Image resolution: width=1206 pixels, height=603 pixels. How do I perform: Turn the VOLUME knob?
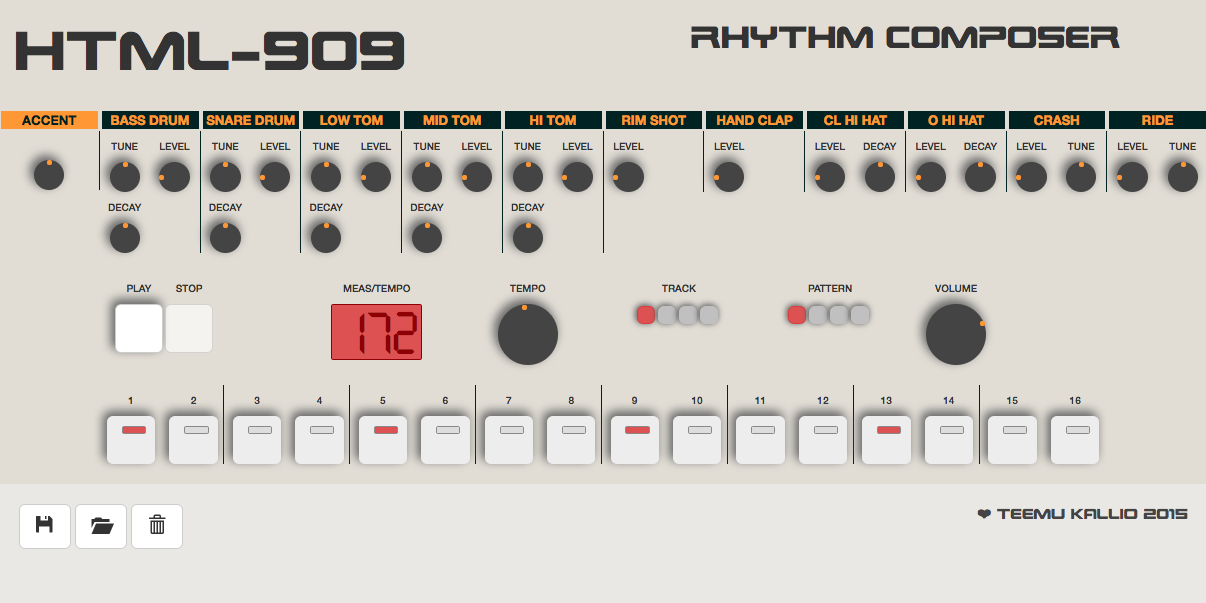coord(955,332)
